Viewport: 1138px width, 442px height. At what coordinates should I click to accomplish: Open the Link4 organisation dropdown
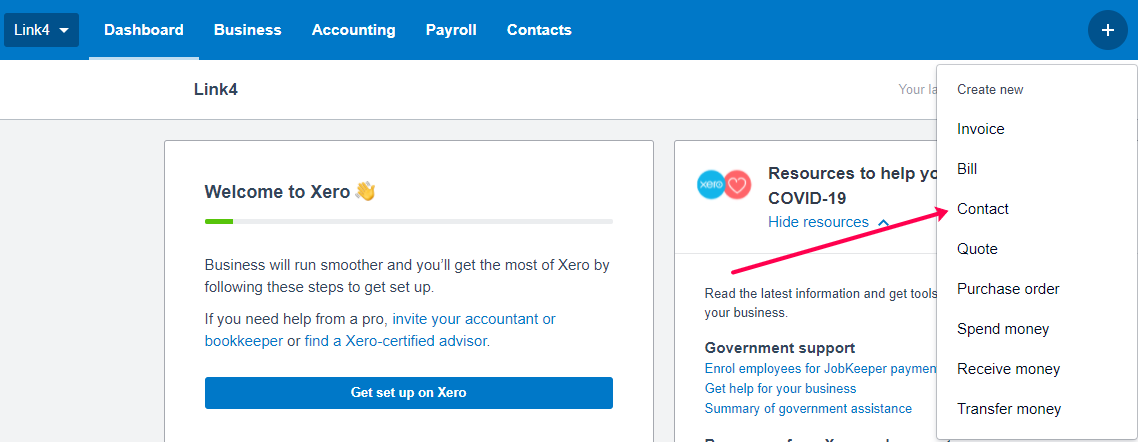41,30
